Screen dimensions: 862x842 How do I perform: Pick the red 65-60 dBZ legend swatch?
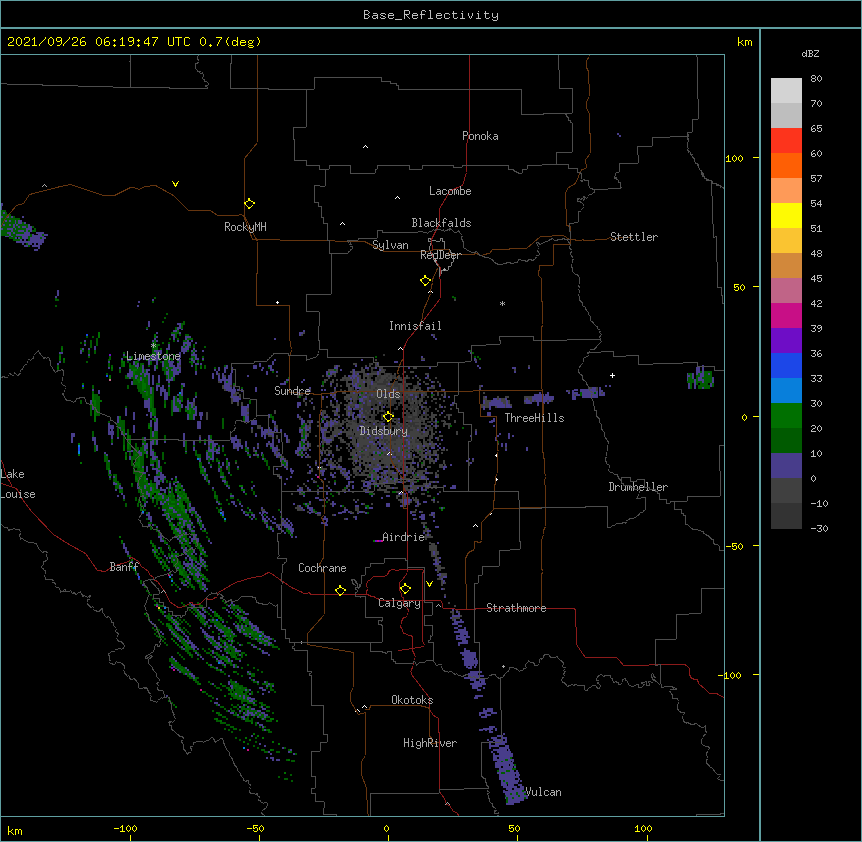pos(786,140)
